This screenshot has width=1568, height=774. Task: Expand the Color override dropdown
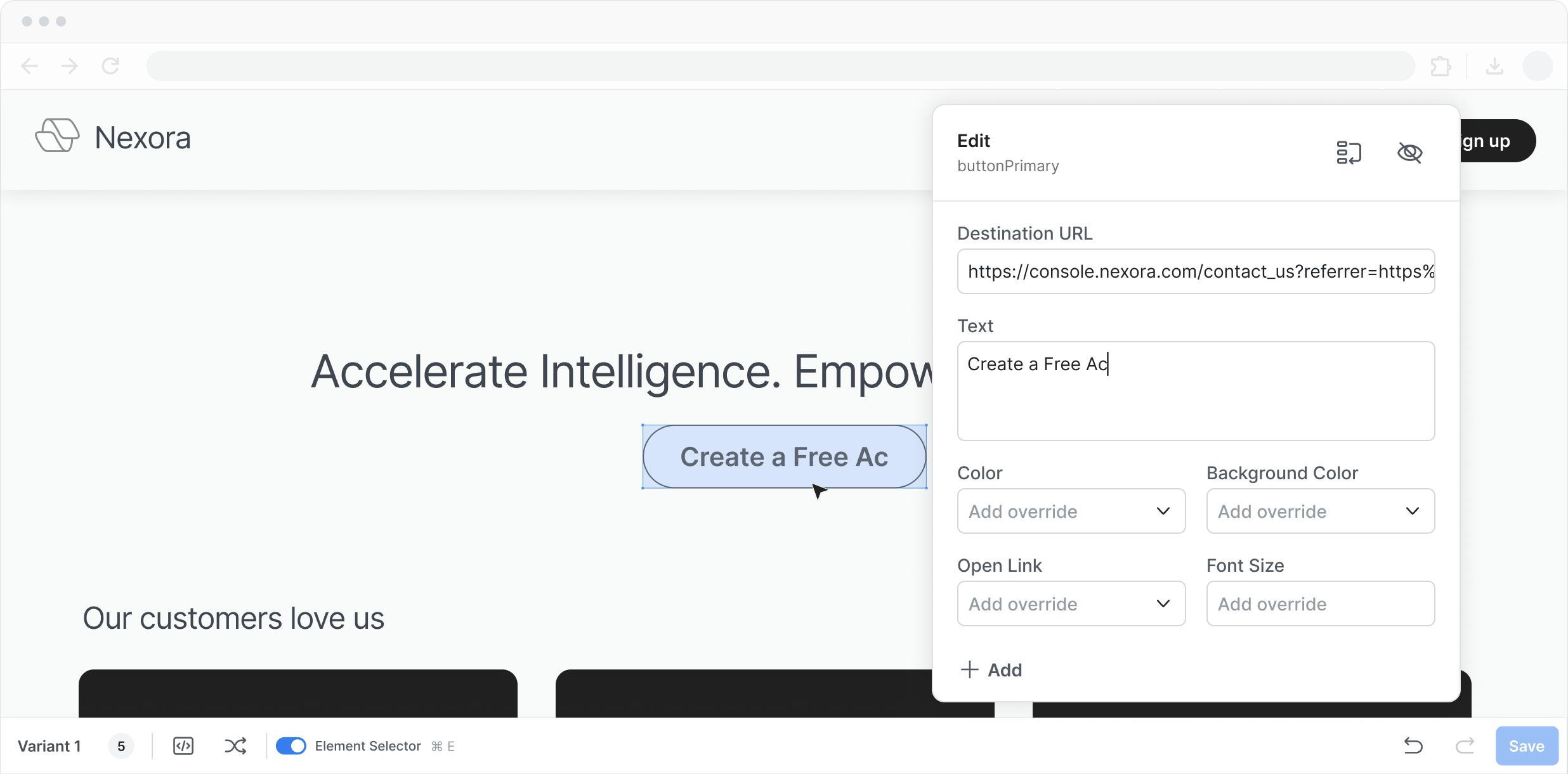[x=1071, y=511]
